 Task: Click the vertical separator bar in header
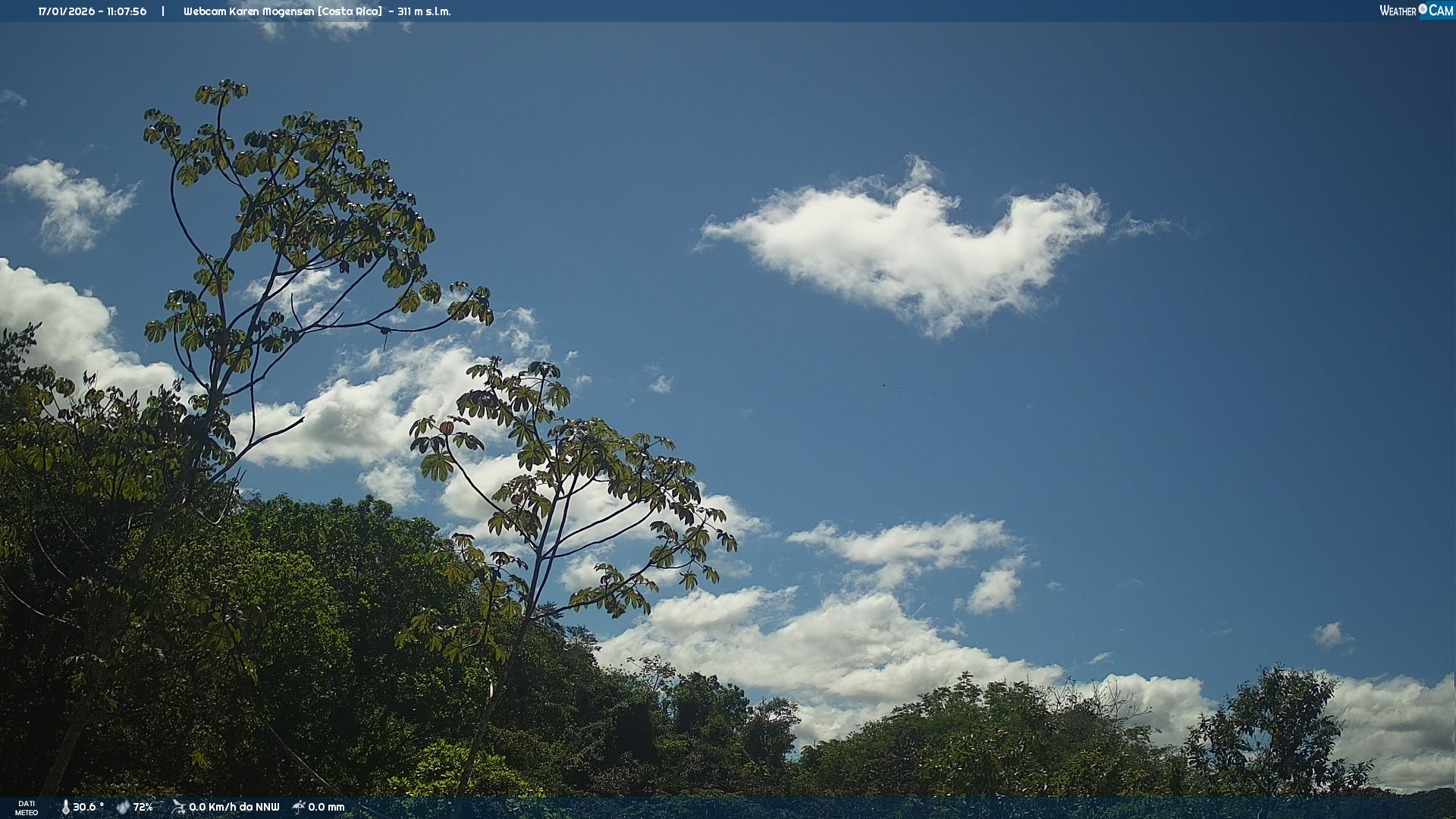point(163,11)
